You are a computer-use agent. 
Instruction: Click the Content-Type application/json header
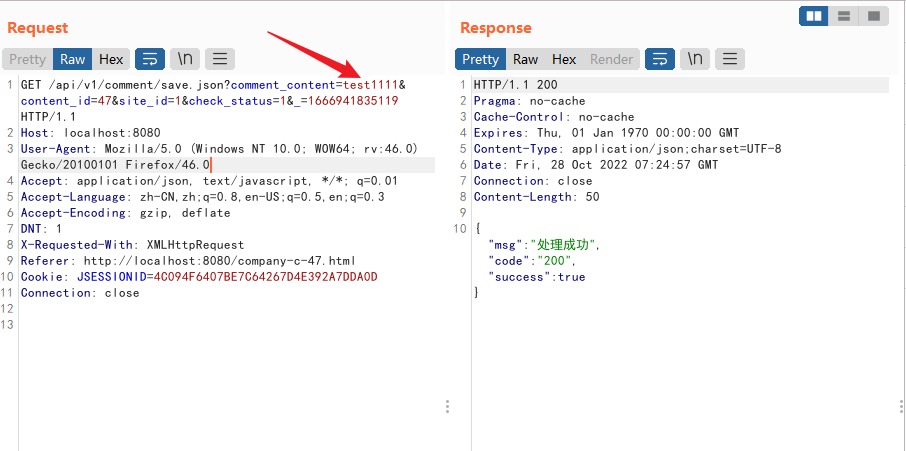tap(627, 149)
